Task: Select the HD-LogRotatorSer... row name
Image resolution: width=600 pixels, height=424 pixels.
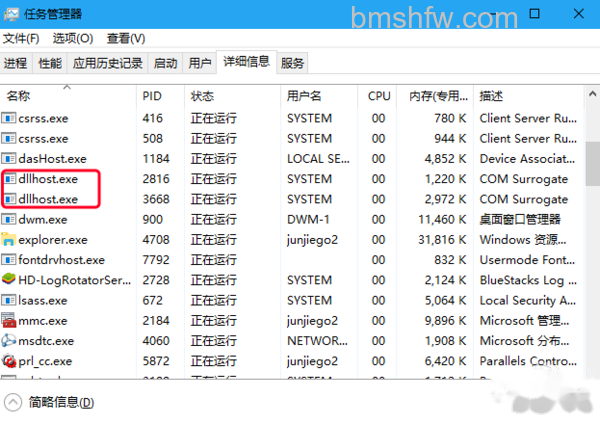Action: coord(75,280)
